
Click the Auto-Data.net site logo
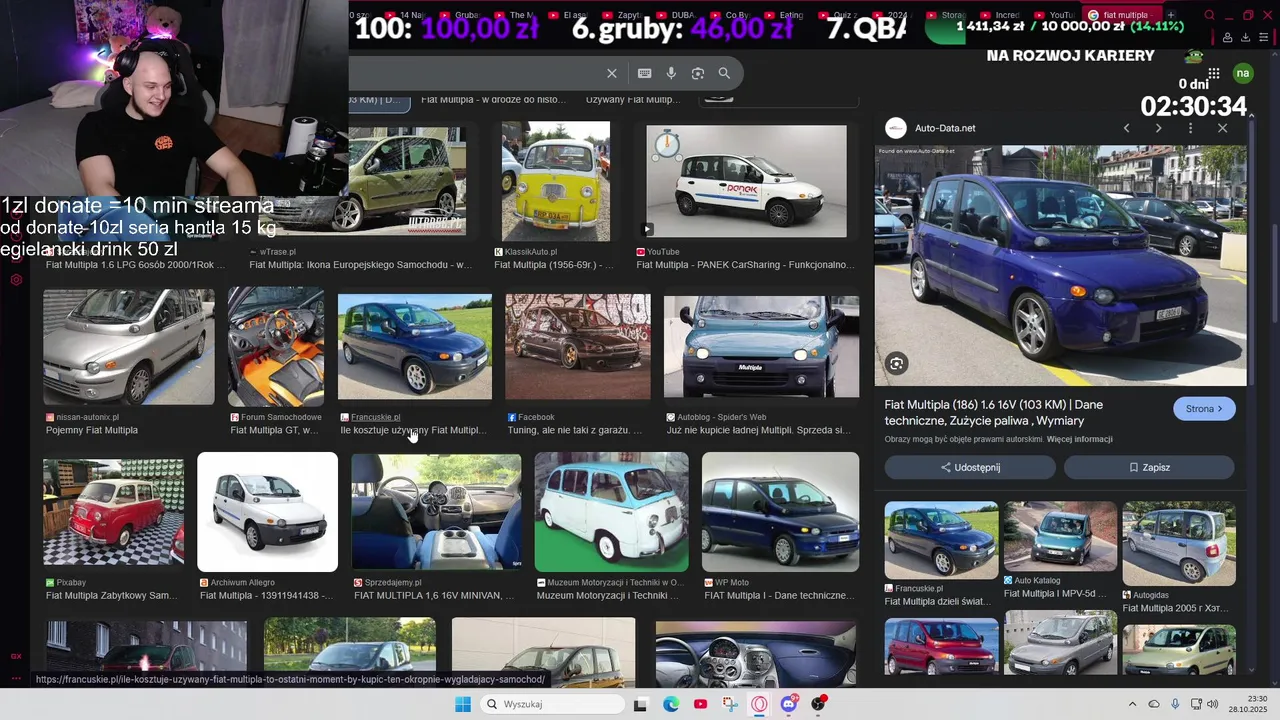(896, 128)
